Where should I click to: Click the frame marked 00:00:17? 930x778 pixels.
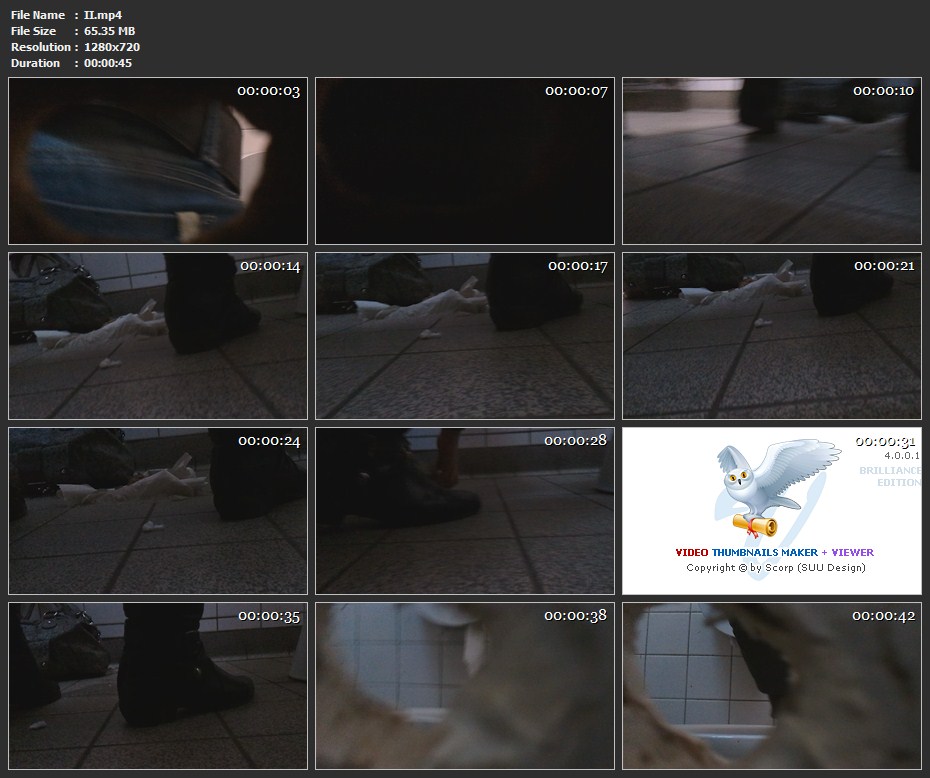pyautogui.click(x=465, y=336)
